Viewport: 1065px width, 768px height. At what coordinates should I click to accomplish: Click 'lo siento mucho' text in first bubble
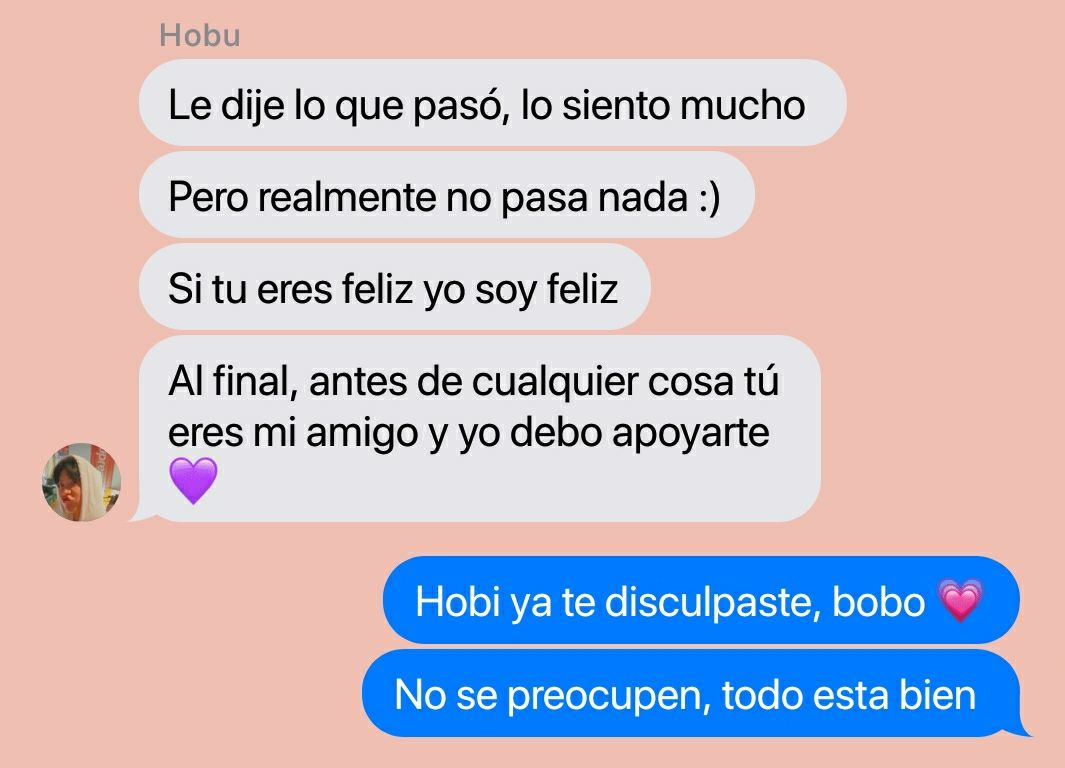tap(663, 105)
